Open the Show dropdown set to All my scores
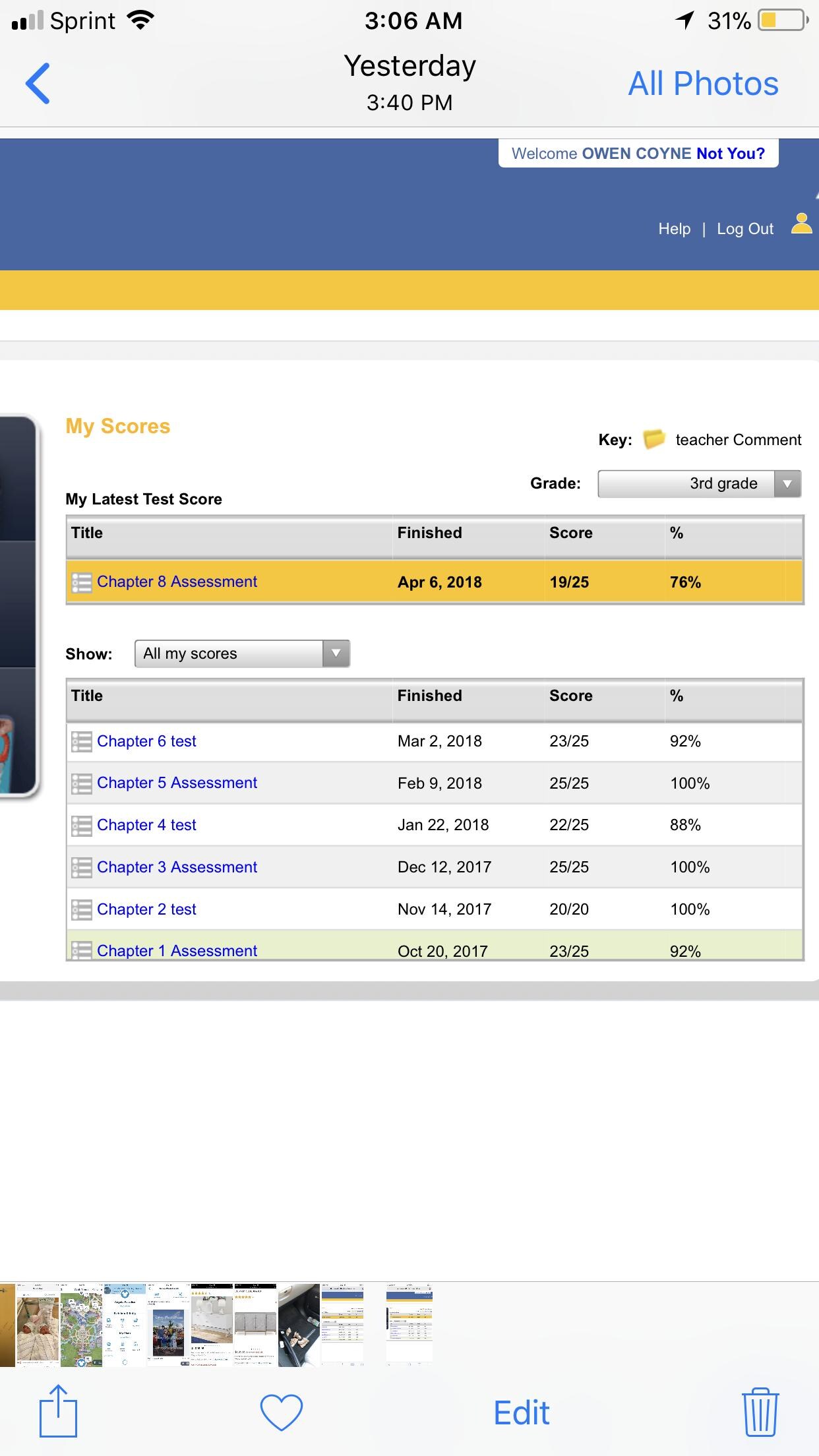This screenshot has height=1456, width=819. [242, 653]
